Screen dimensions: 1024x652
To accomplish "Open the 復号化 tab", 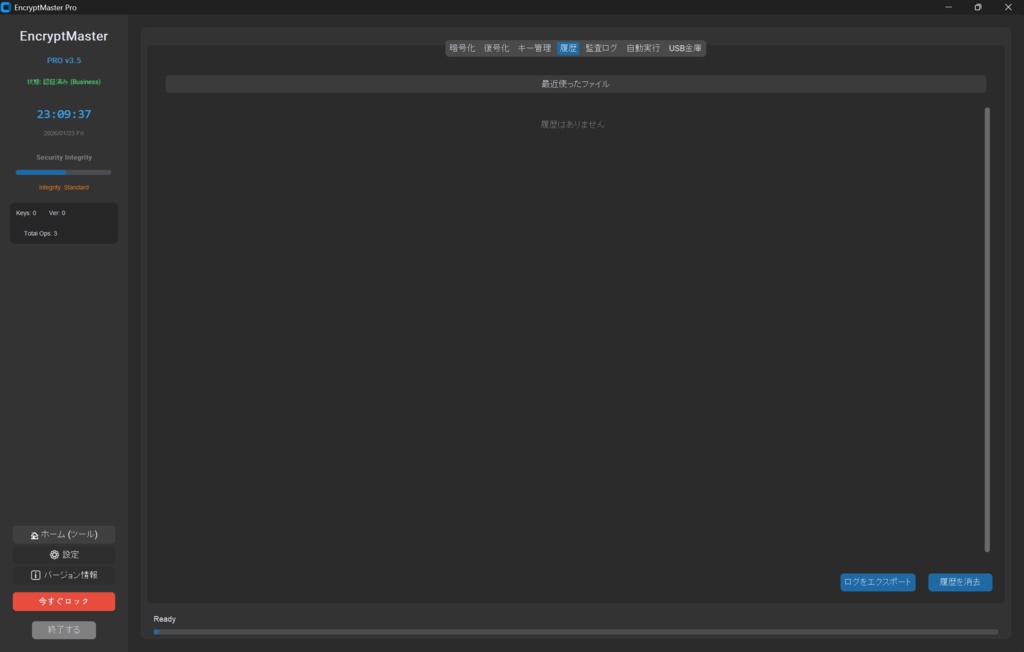I will point(497,47).
